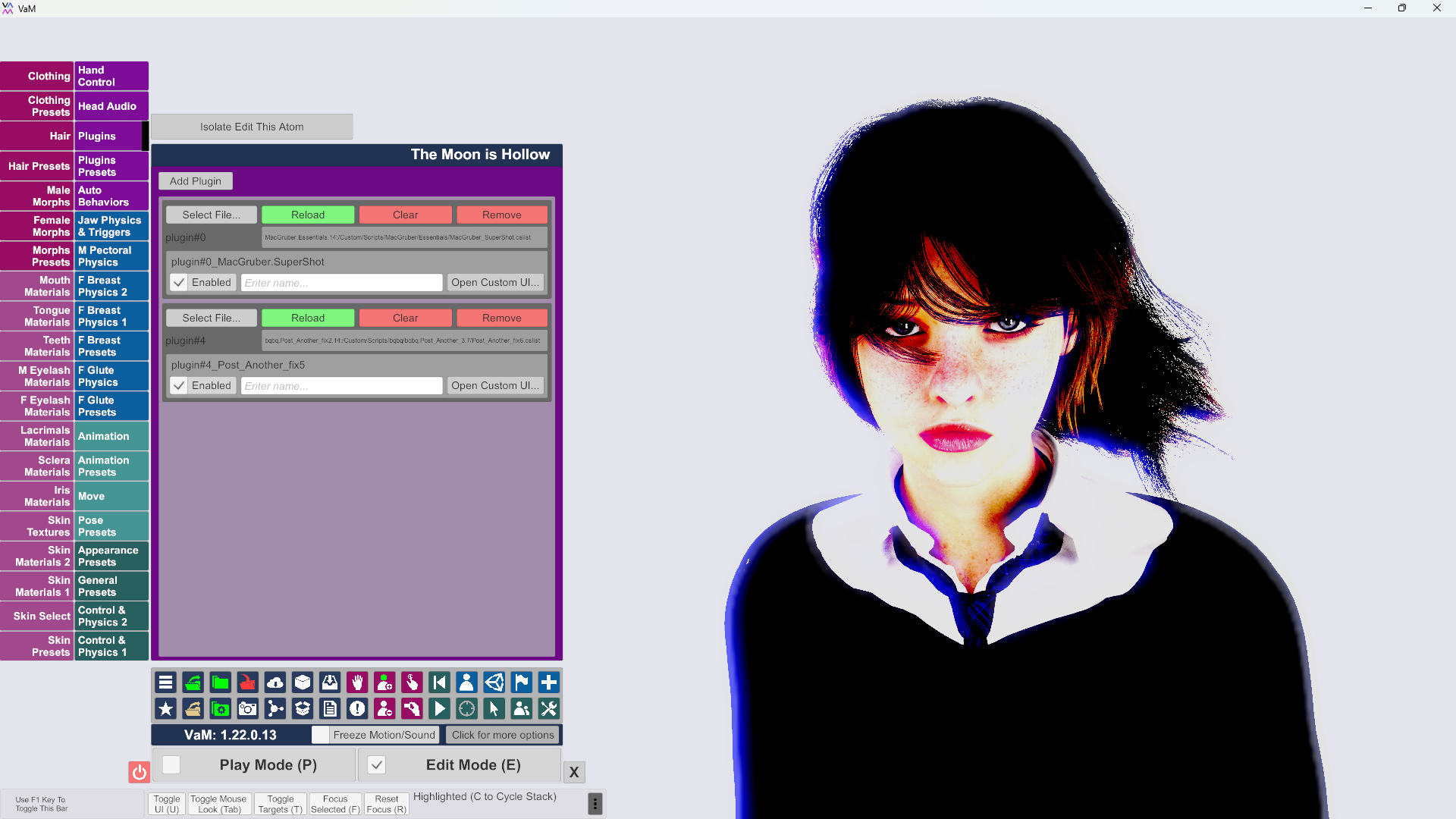The height and width of the screenshot is (819, 1456).
Task: Click the skip-to-start icon
Action: tap(439, 682)
